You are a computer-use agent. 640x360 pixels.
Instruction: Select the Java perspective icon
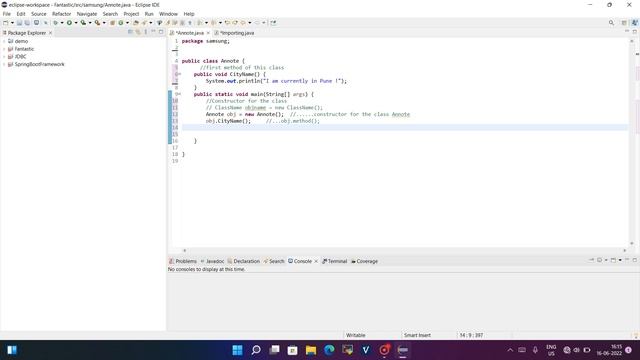click(x=634, y=23)
